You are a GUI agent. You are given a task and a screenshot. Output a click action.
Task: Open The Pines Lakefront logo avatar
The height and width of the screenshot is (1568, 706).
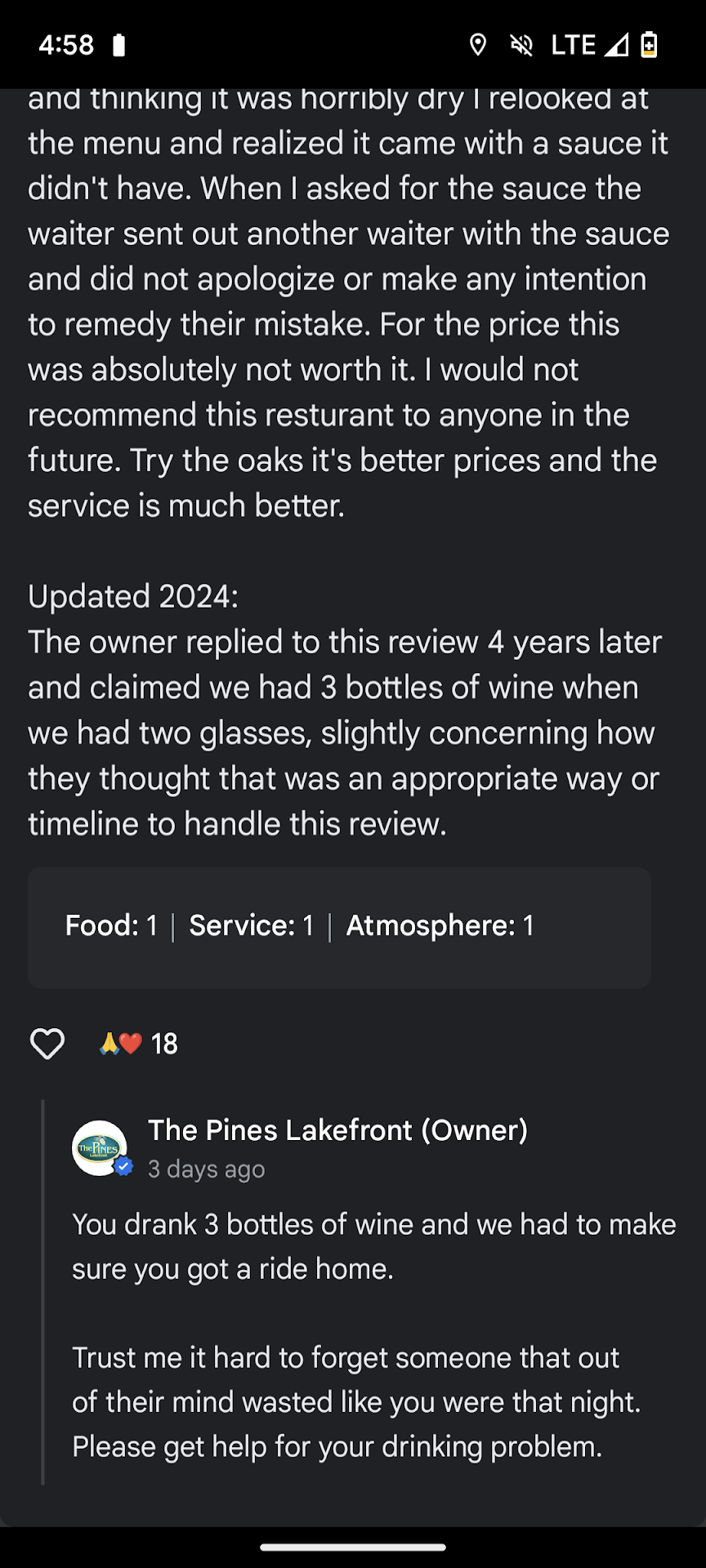point(99,1147)
